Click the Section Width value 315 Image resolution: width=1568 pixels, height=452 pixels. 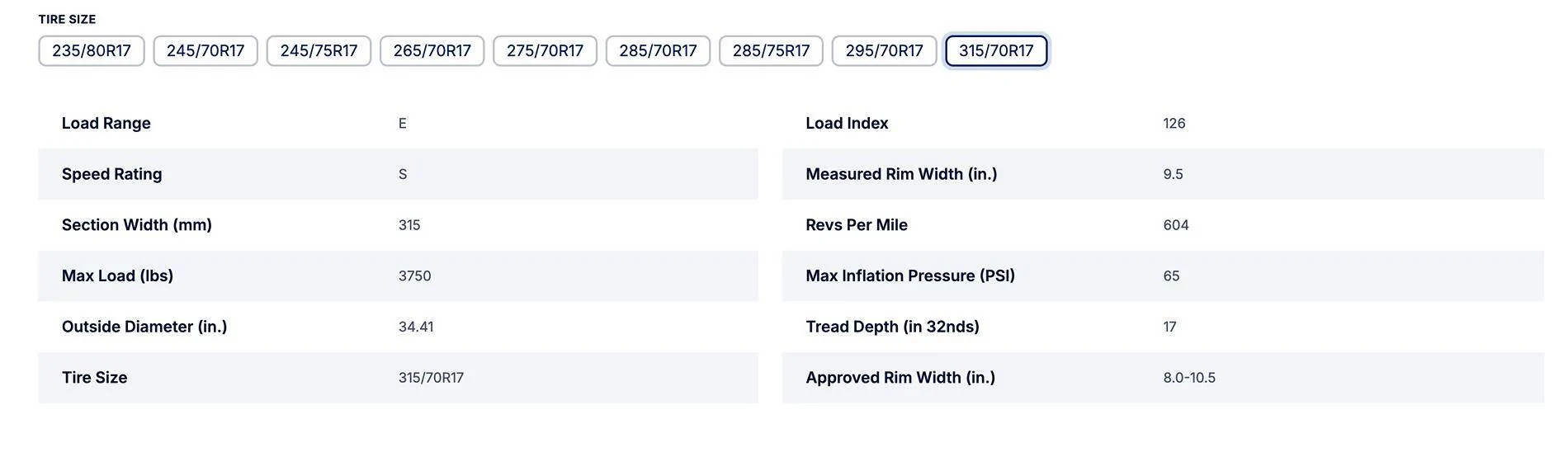click(x=409, y=225)
